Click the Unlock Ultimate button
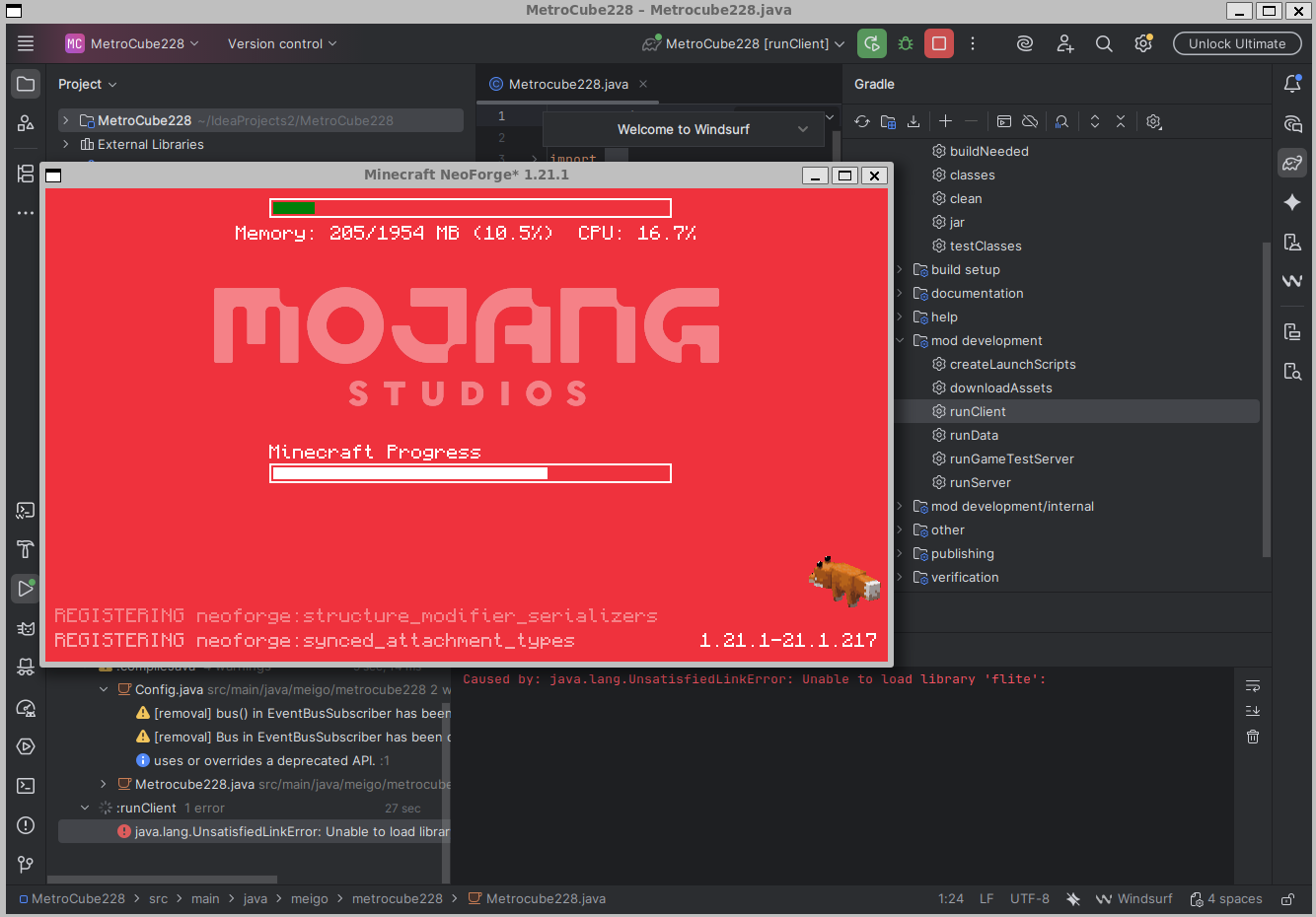 coord(1237,43)
